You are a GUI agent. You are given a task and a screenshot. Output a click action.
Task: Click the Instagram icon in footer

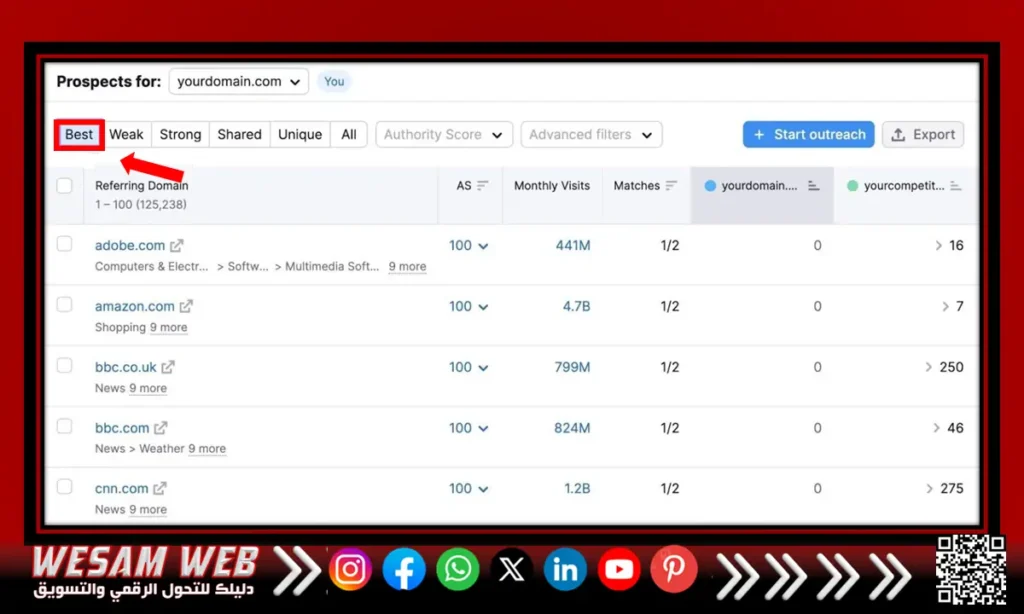[x=350, y=570]
